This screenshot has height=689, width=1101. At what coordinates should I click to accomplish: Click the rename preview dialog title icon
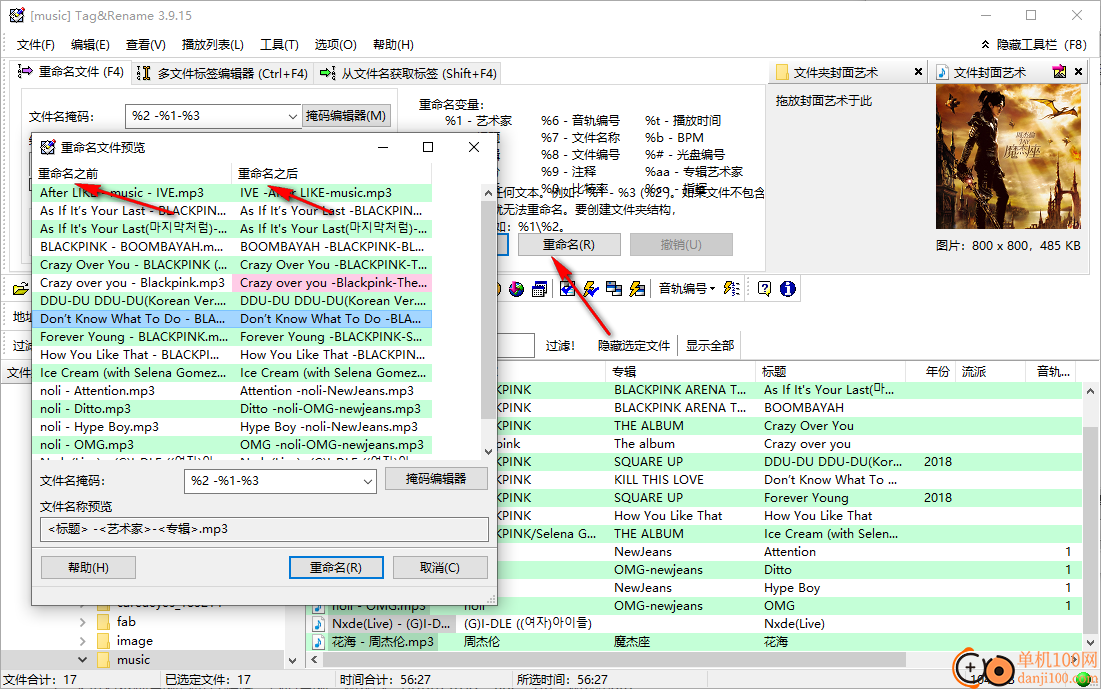click(x=48, y=147)
